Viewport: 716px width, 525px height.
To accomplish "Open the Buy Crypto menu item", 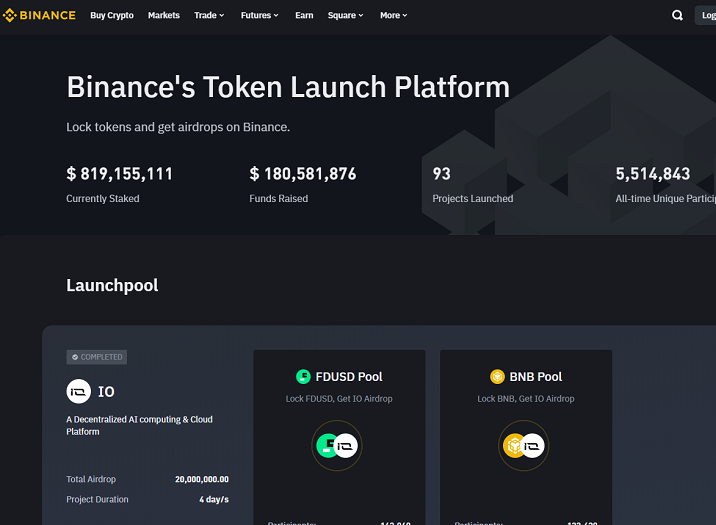I will 112,15.
